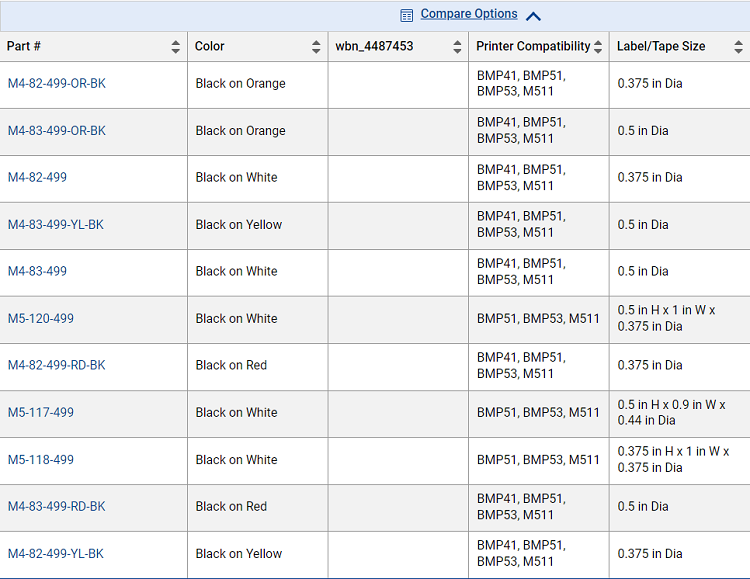
Task: Click printer compatibility cell for M5-117-499
Action: (538, 412)
